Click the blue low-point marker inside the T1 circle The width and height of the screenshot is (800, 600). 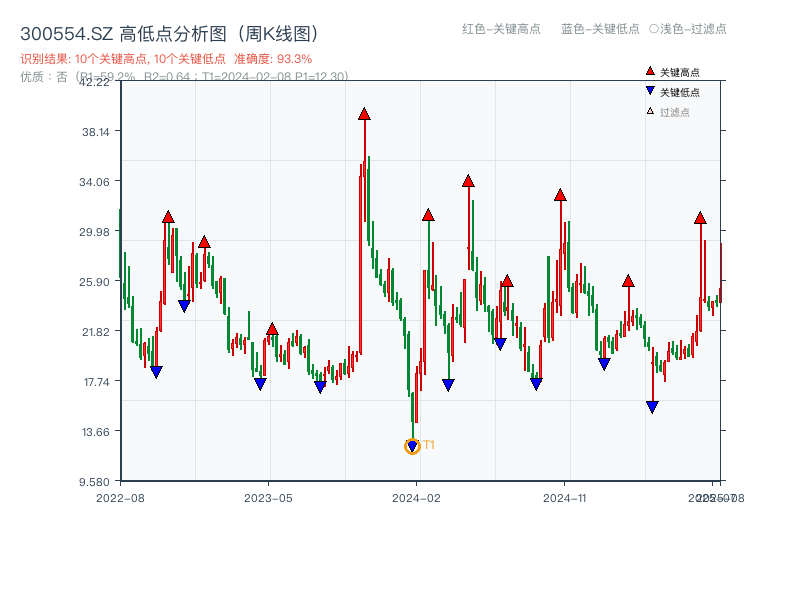pyautogui.click(x=411, y=443)
